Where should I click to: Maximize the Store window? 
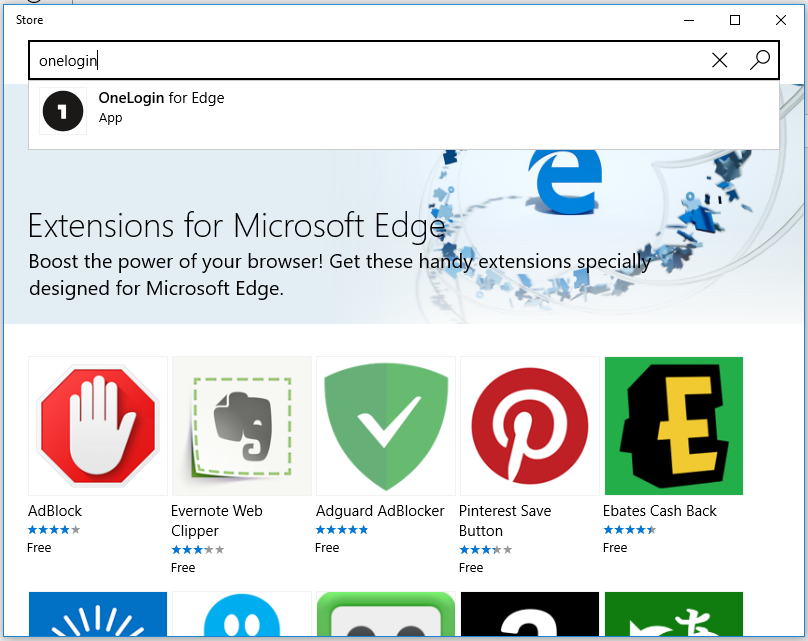pos(735,20)
